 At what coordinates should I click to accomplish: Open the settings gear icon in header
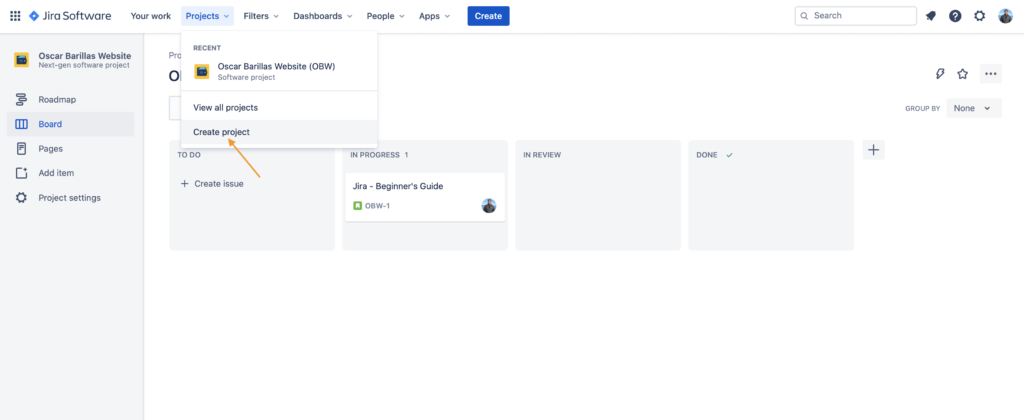click(x=980, y=16)
